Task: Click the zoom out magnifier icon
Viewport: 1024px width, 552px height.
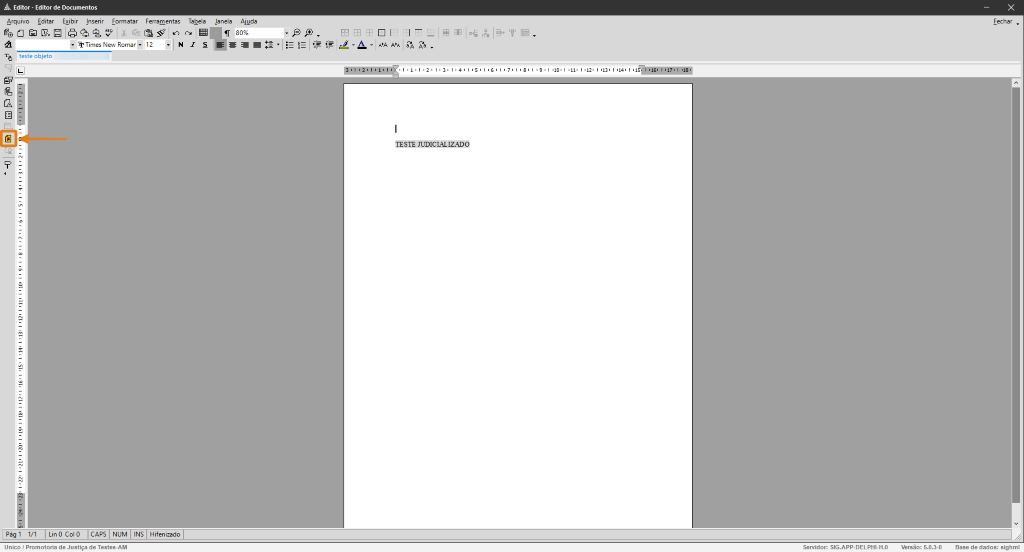Action: (x=296, y=33)
